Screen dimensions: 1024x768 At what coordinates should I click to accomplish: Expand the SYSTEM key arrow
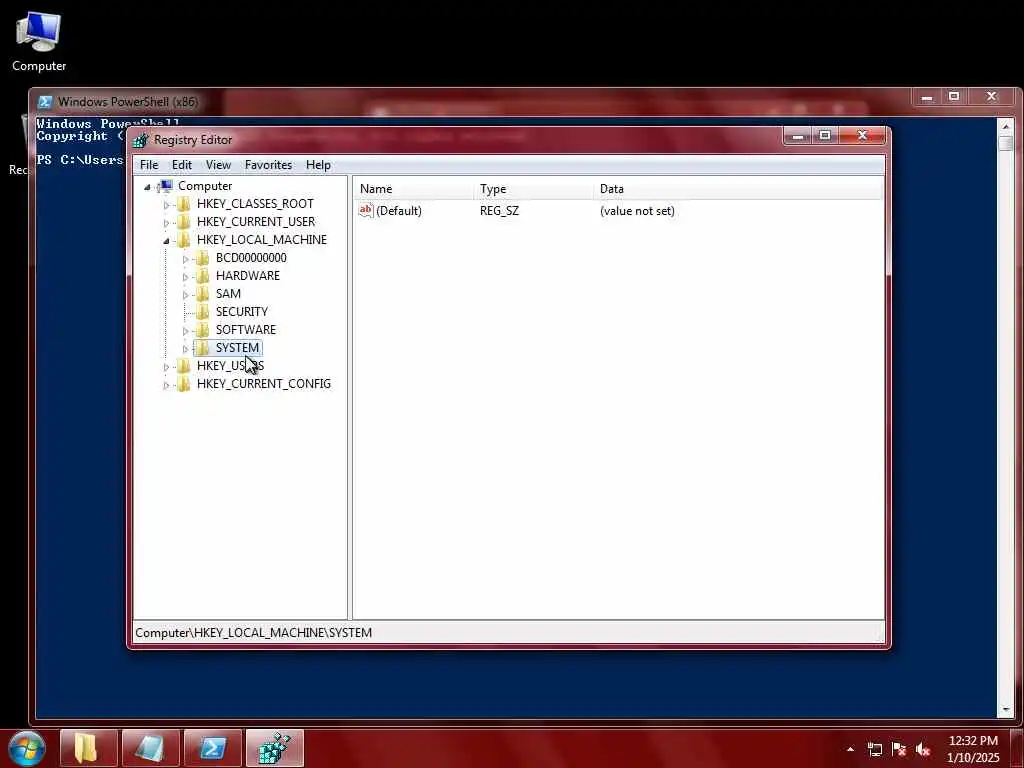(x=185, y=349)
